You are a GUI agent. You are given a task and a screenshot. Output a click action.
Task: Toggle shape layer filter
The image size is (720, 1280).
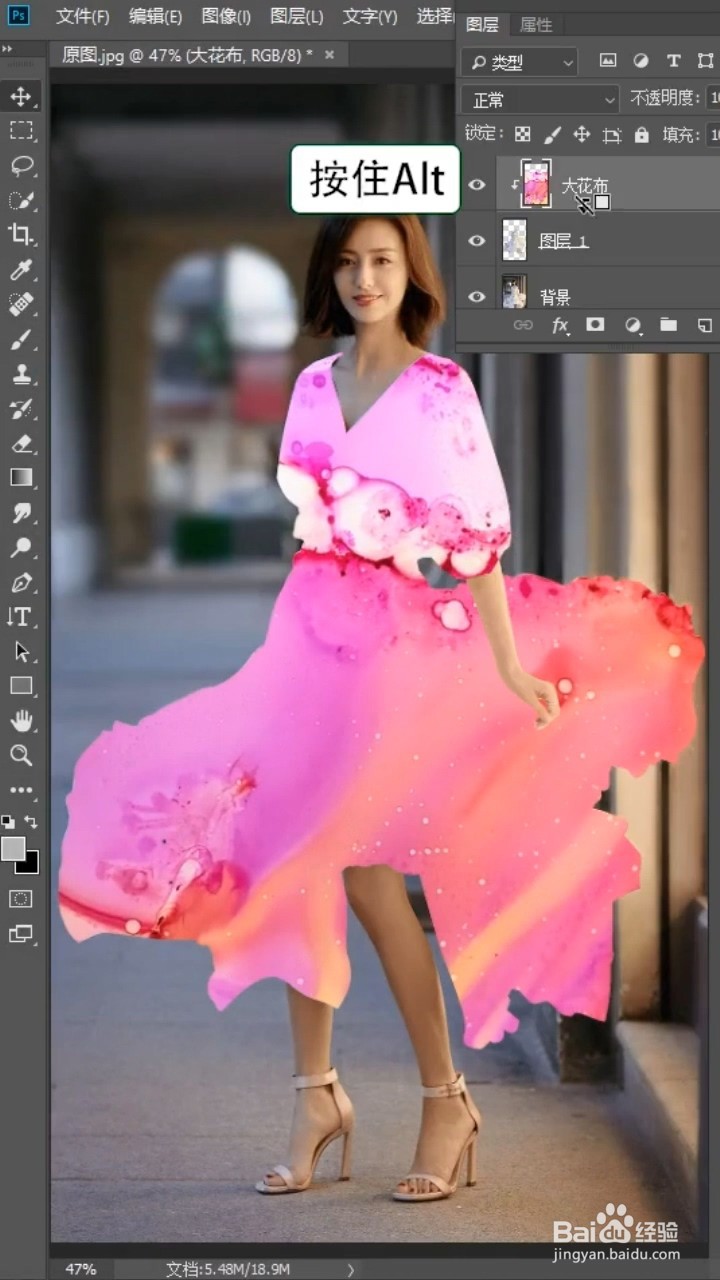706,61
